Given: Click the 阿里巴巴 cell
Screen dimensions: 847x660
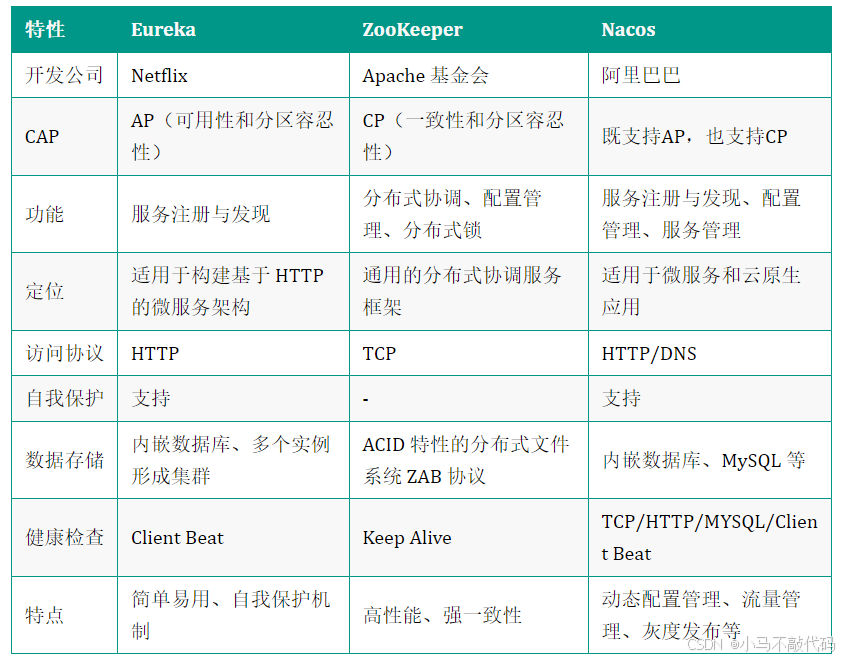Looking at the screenshot, I should click(x=710, y=76).
